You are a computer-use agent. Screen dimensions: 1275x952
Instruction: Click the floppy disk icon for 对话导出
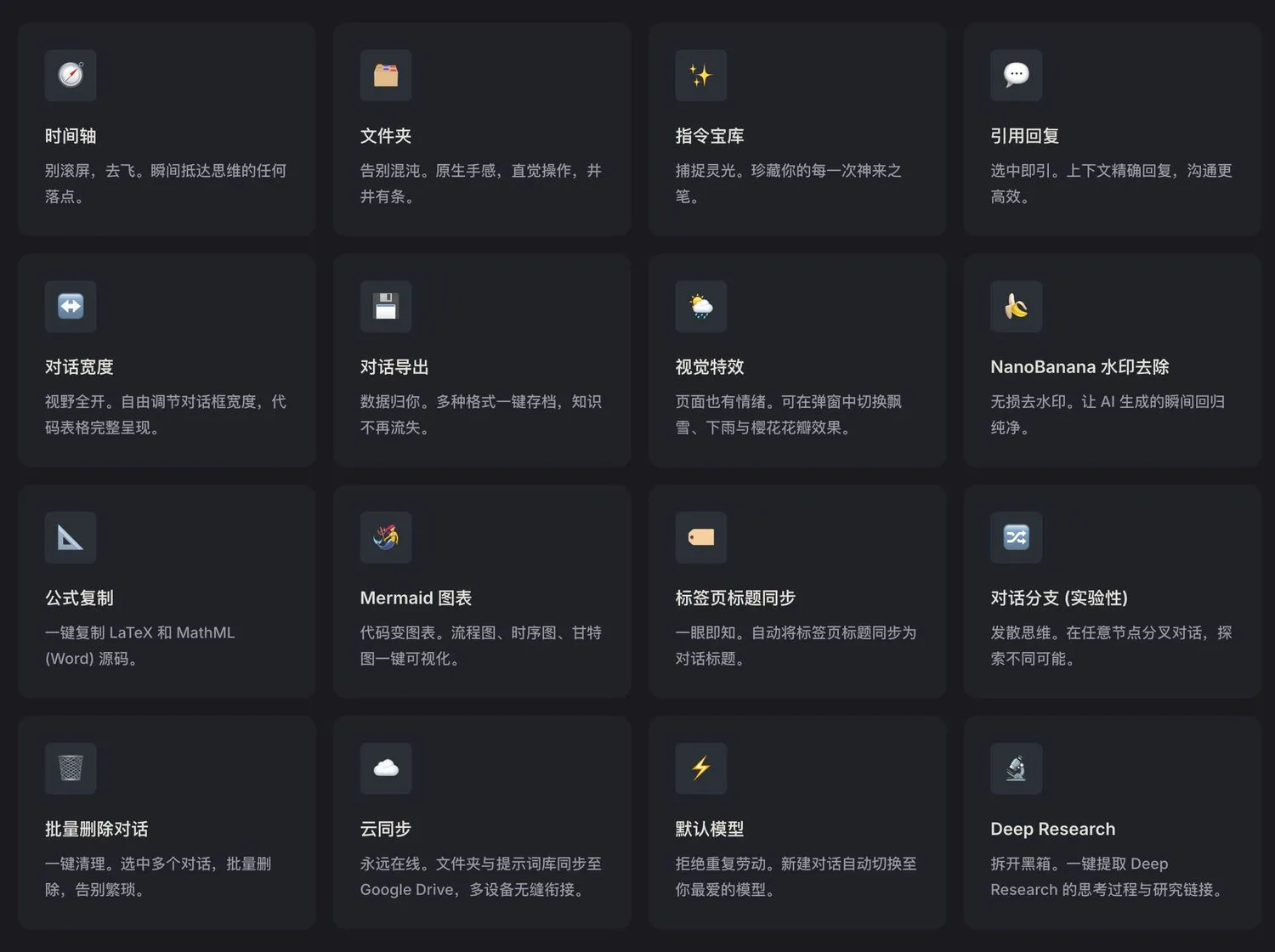[386, 306]
